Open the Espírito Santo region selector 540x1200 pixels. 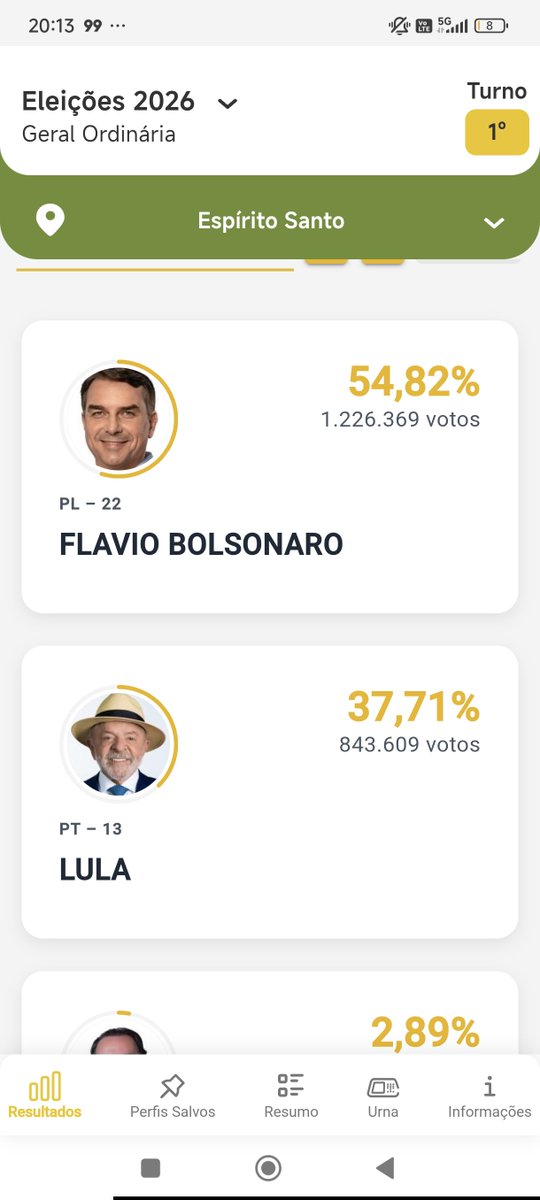coord(270,218)
